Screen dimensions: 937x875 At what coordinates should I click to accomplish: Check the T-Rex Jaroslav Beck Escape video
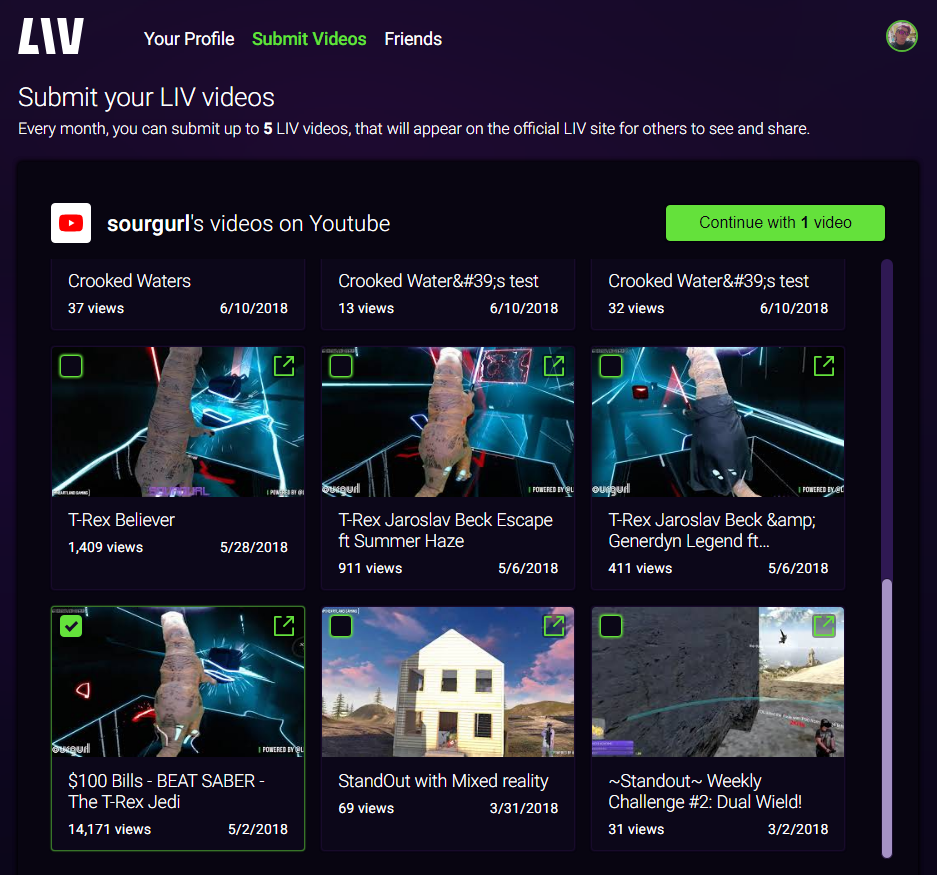pos(341,366)
